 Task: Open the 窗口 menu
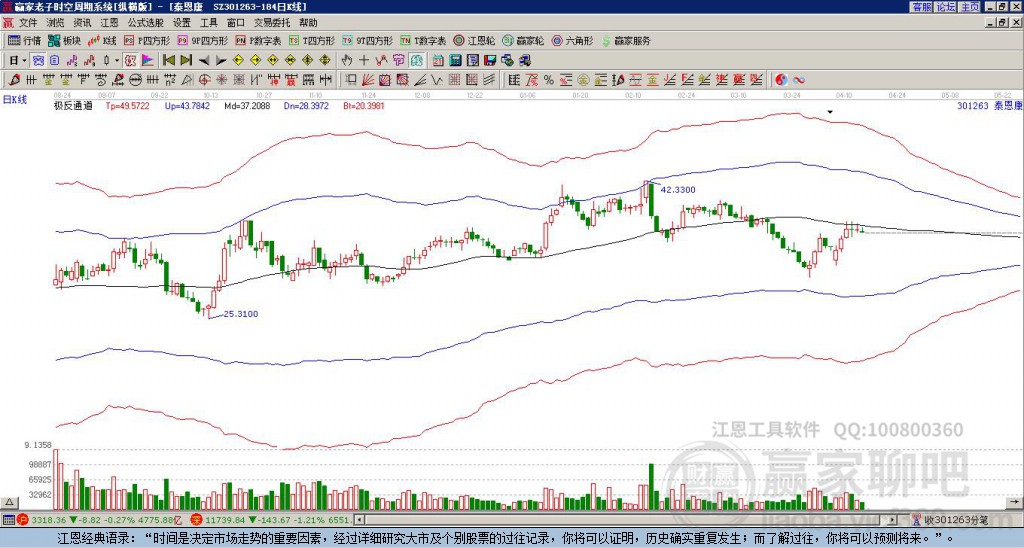[236, 23]
